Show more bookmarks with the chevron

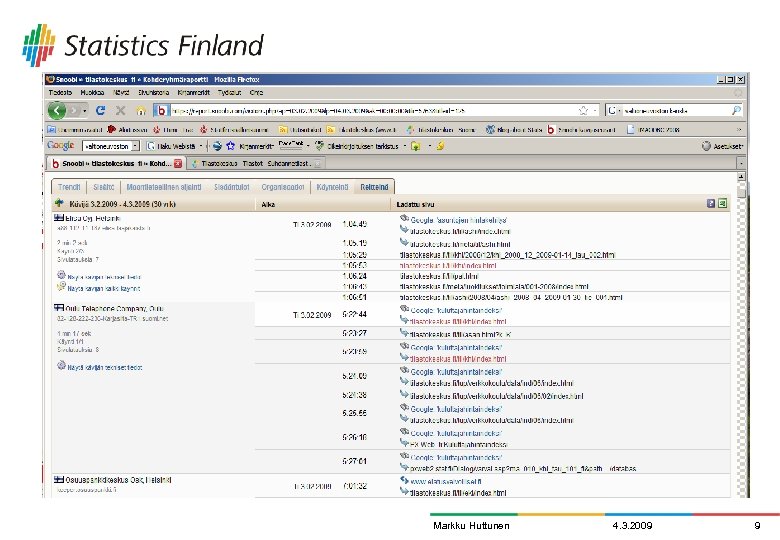click(x=739, y=129)
